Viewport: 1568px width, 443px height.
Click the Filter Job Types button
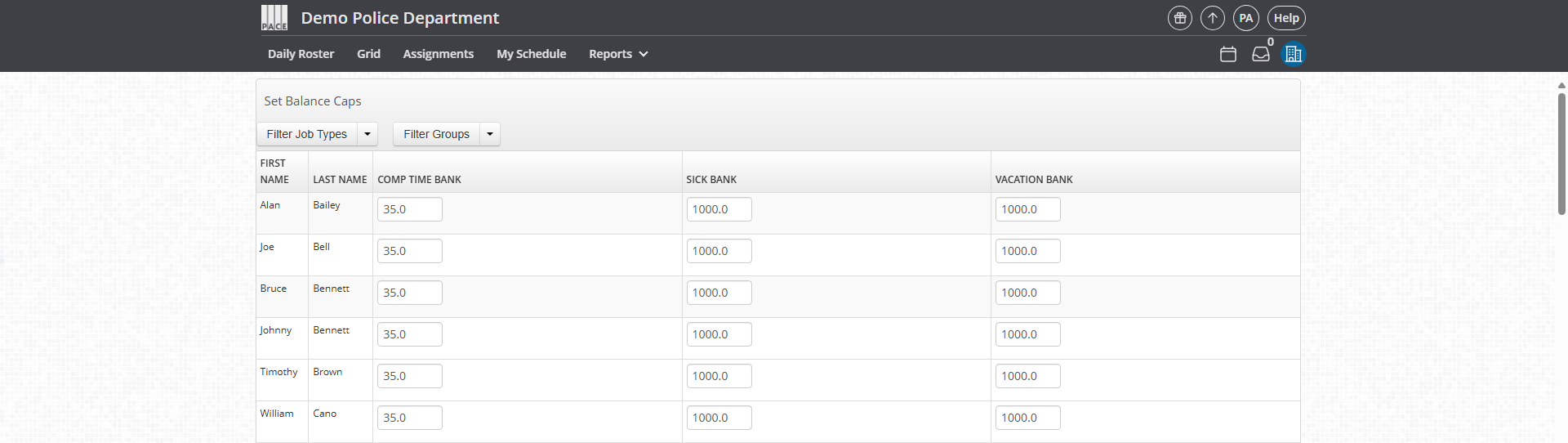[307, 134]
